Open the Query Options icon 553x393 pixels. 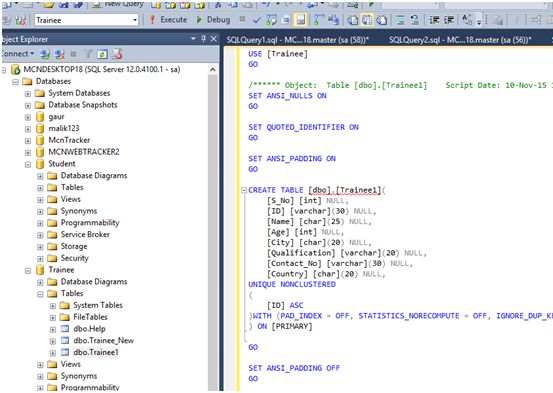click(x=286, y=20)
